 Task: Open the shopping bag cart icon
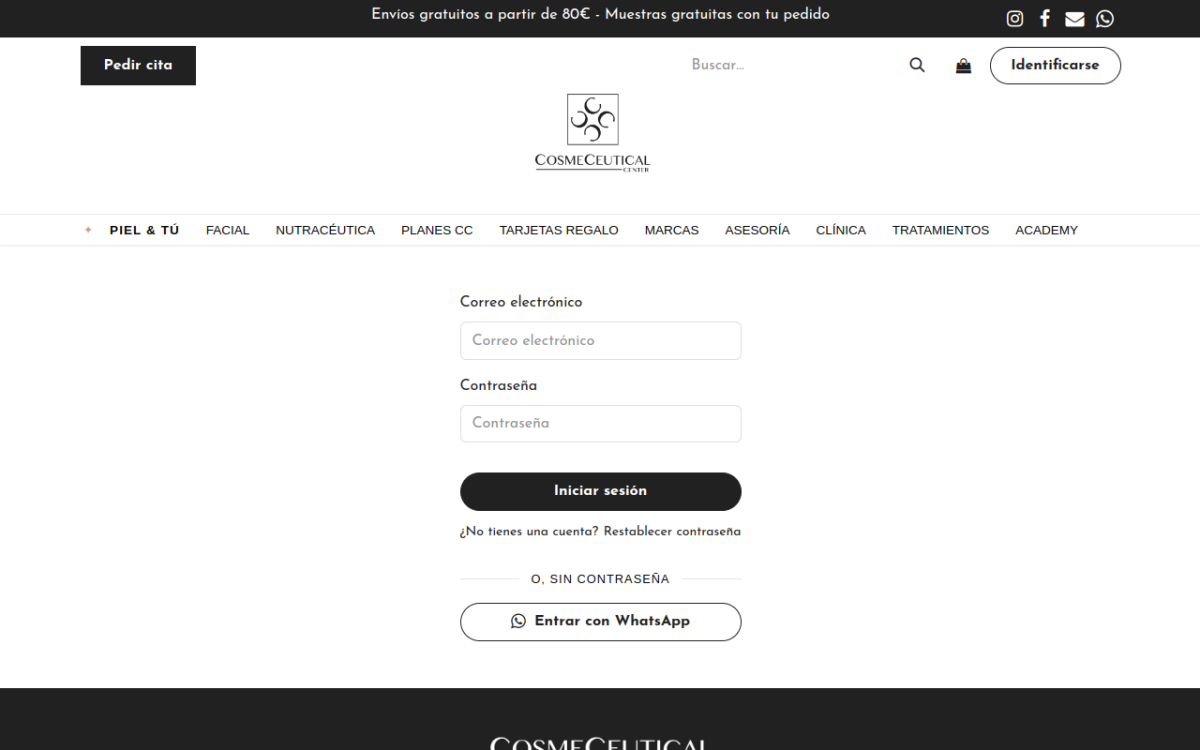pyautogui.click(x=963, y=65)
